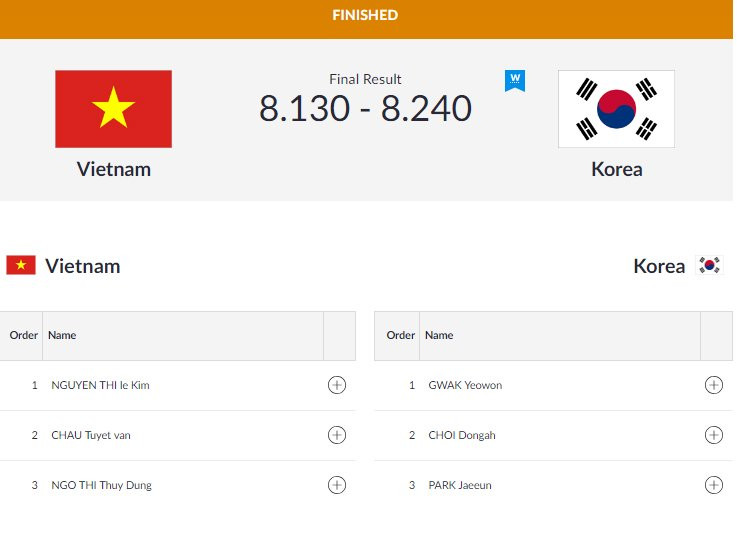Click the large Vietnam flag
The height and width of the screenshot is (533, 737).
coord(113,109)
